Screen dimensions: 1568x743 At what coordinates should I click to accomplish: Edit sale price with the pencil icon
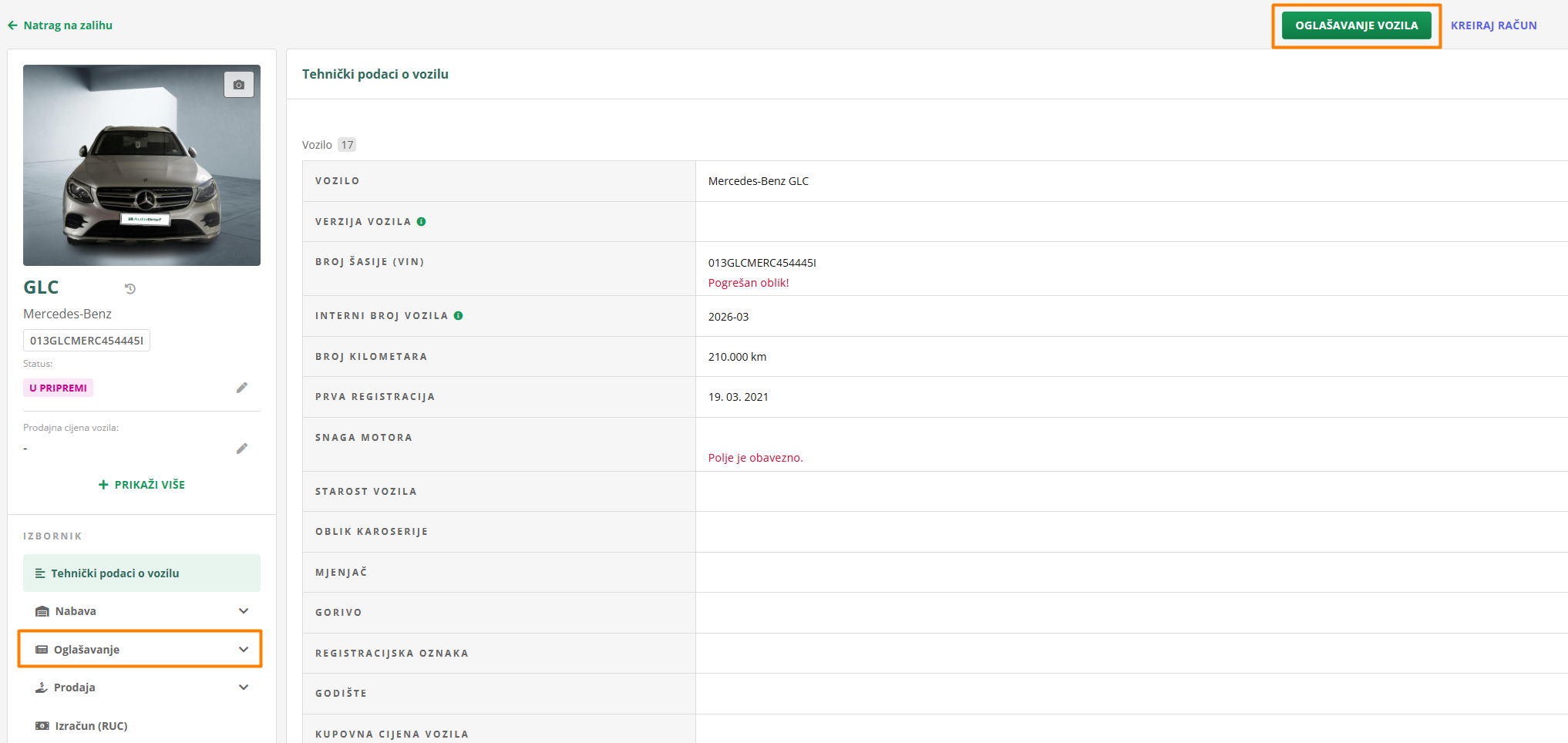pos(242,449)
